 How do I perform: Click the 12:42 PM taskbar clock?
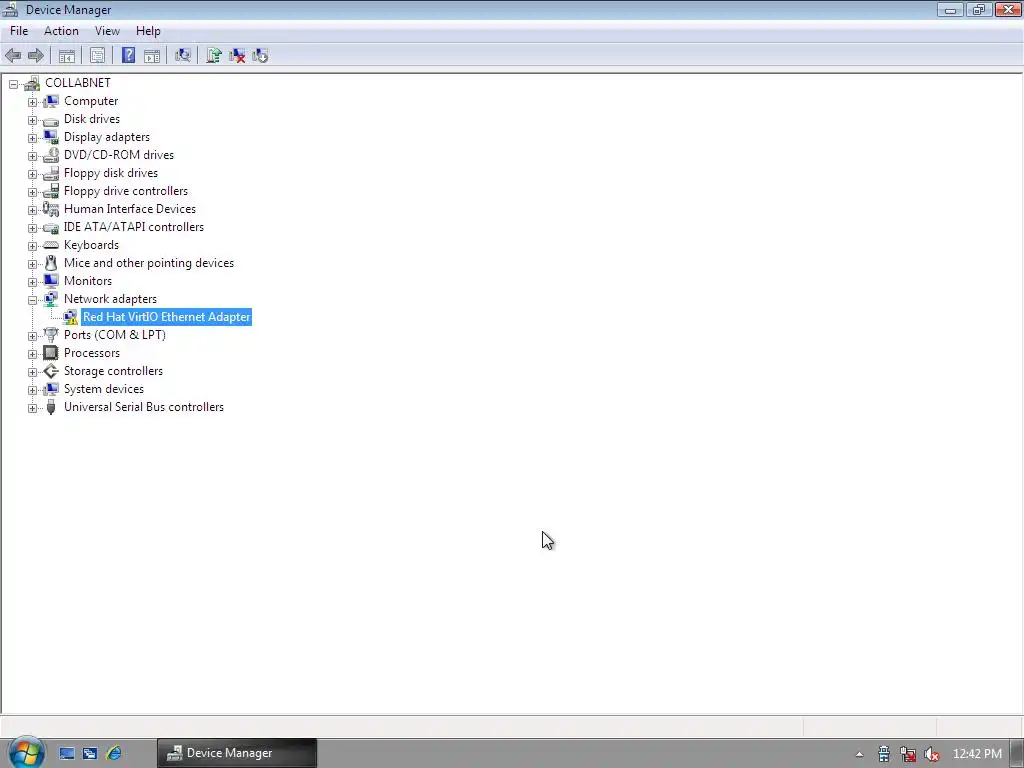pos(977,754)
